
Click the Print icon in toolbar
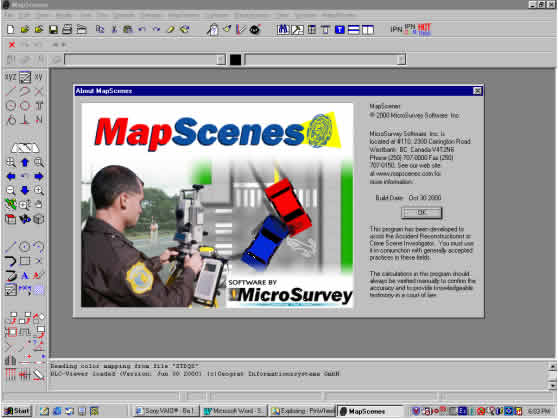pyautogui.click(x=67, y=29)
